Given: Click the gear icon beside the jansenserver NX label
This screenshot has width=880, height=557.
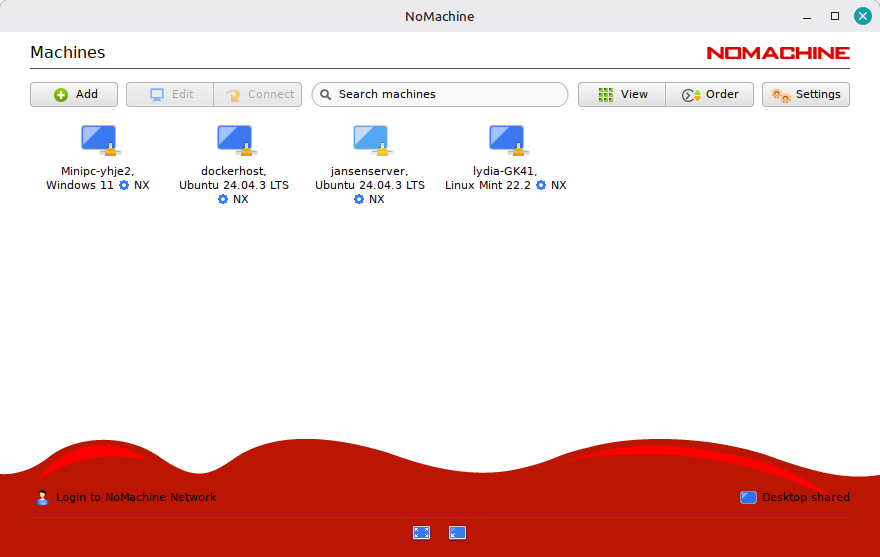Looking at the screenshot, I should pos(359,199).
